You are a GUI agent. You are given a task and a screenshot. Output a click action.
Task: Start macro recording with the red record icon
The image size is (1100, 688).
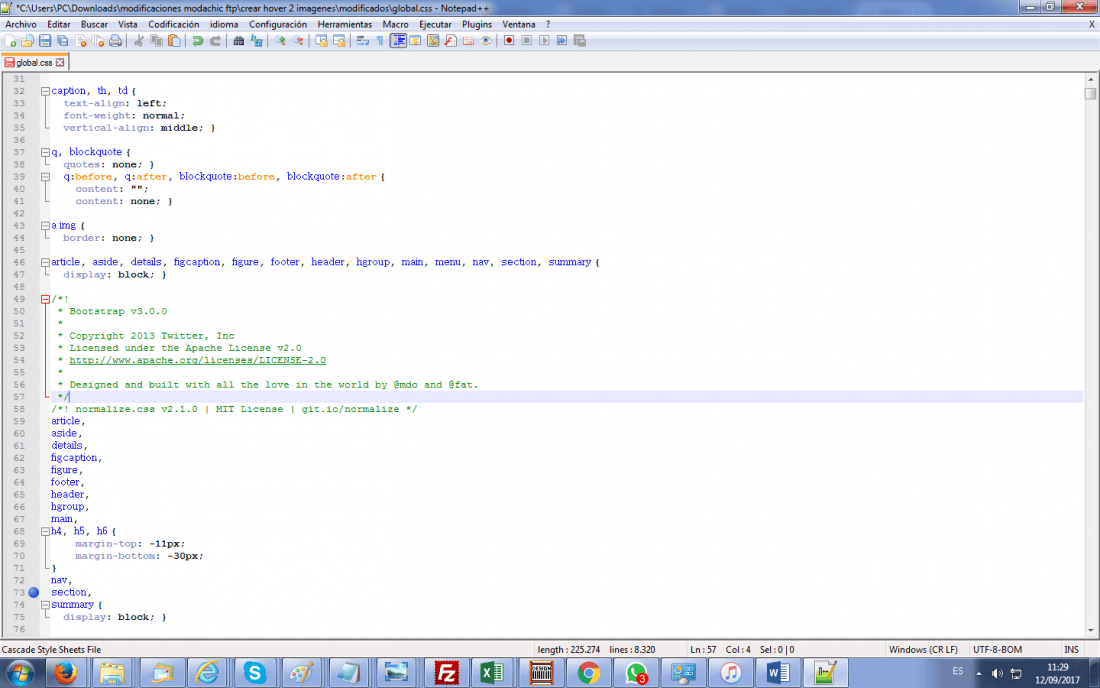tap(509, 41)
